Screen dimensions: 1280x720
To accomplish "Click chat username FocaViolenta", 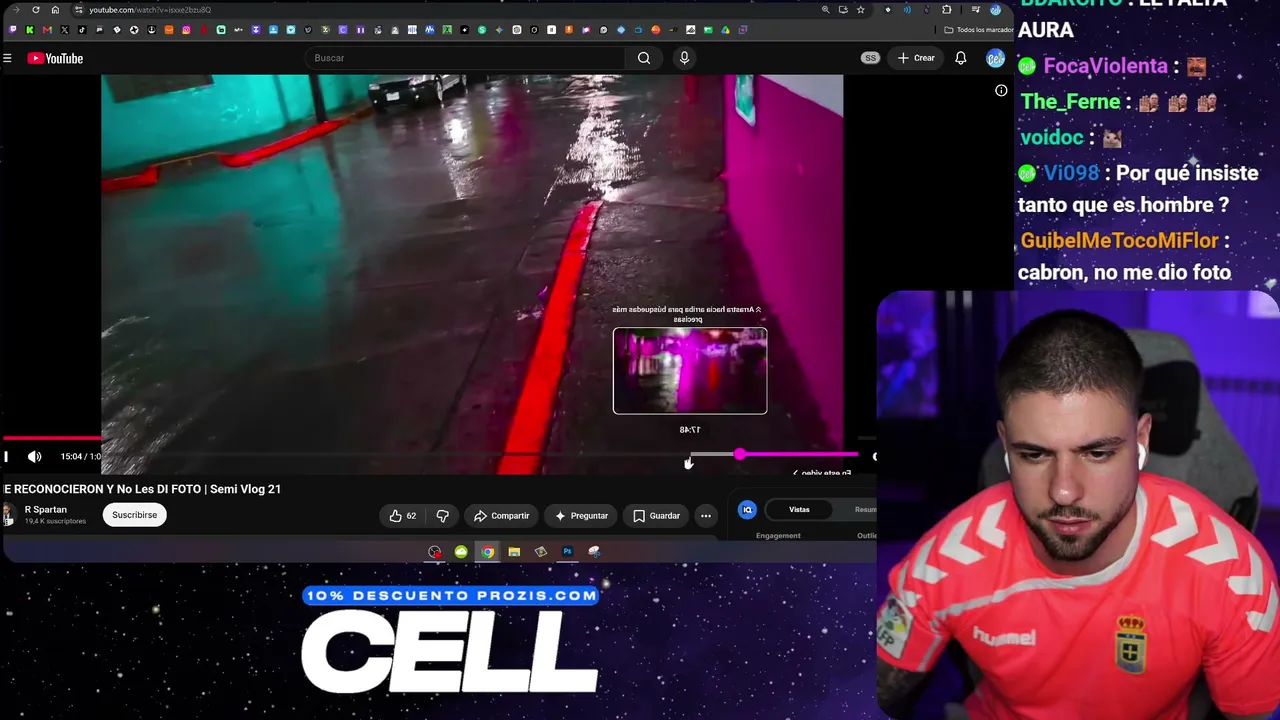I will 1105,66.
